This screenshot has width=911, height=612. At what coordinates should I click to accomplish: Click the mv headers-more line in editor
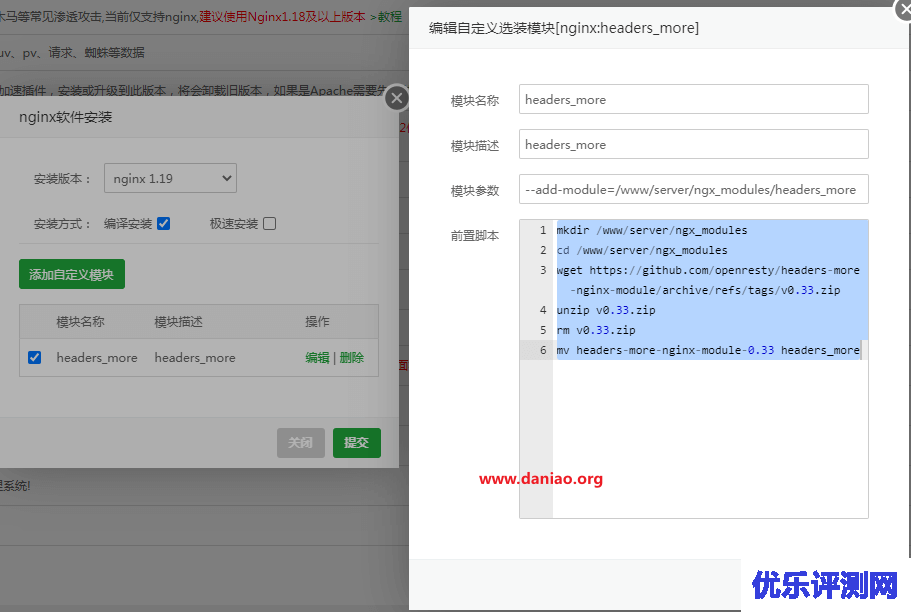[x=708, y=350]
